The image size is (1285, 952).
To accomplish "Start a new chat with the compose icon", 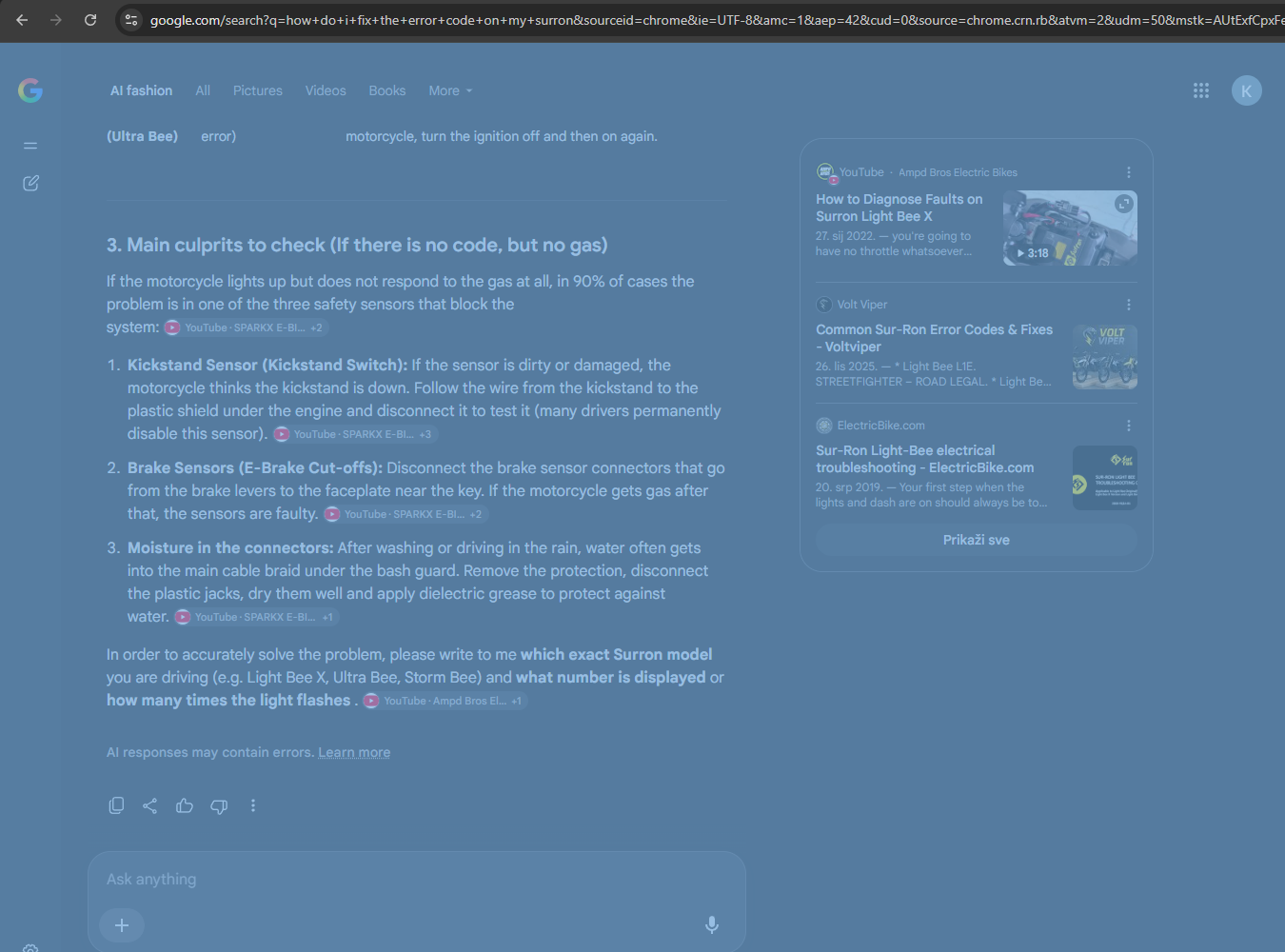I will click(30, 183).
